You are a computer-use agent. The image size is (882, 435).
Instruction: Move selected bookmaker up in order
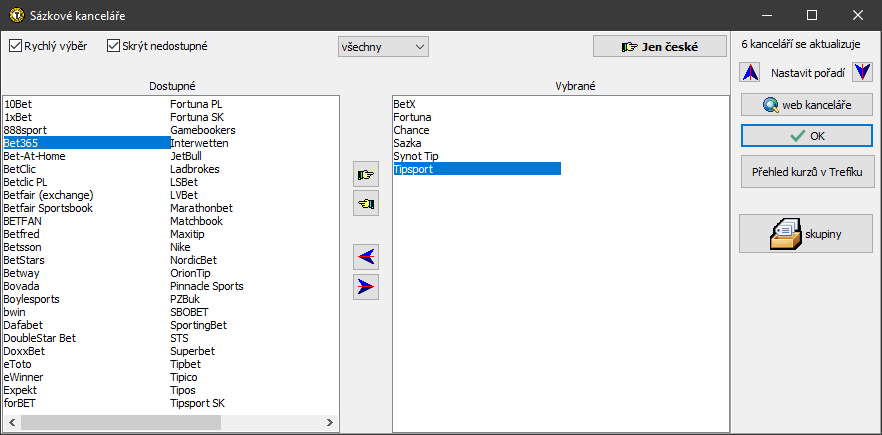click(749, 73)
